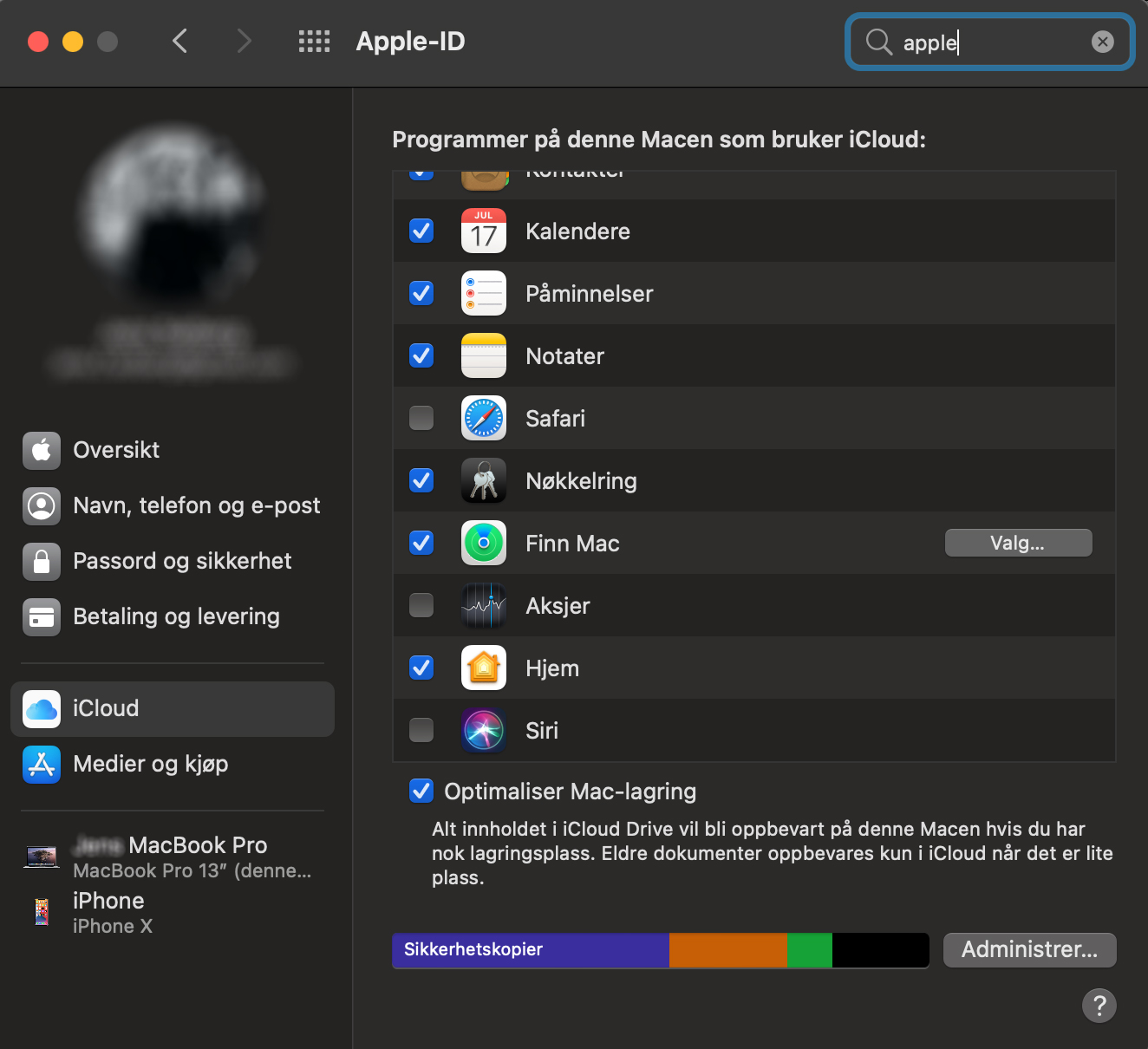The image size is (1148, 1049).
Task: Open Betaling og levering section
Action: [x=173, y=616]
